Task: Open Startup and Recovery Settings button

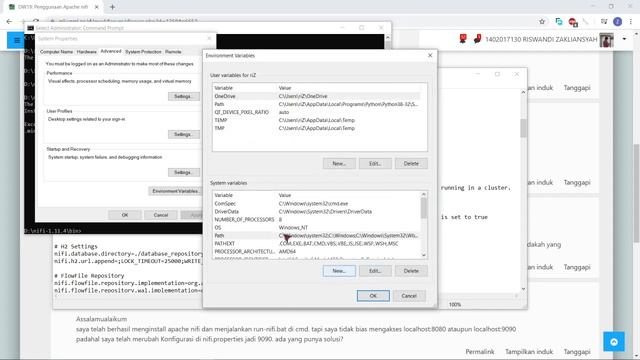Action: [x=184, y=172]
